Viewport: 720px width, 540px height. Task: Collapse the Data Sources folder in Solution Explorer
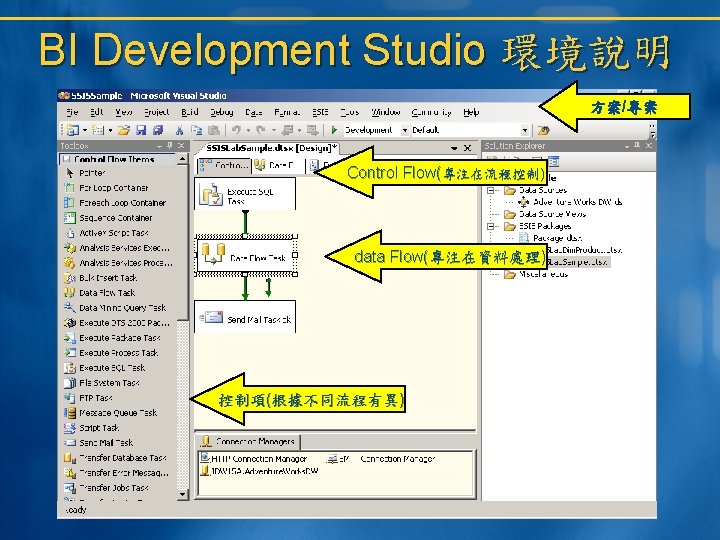[x=491, y=190]
